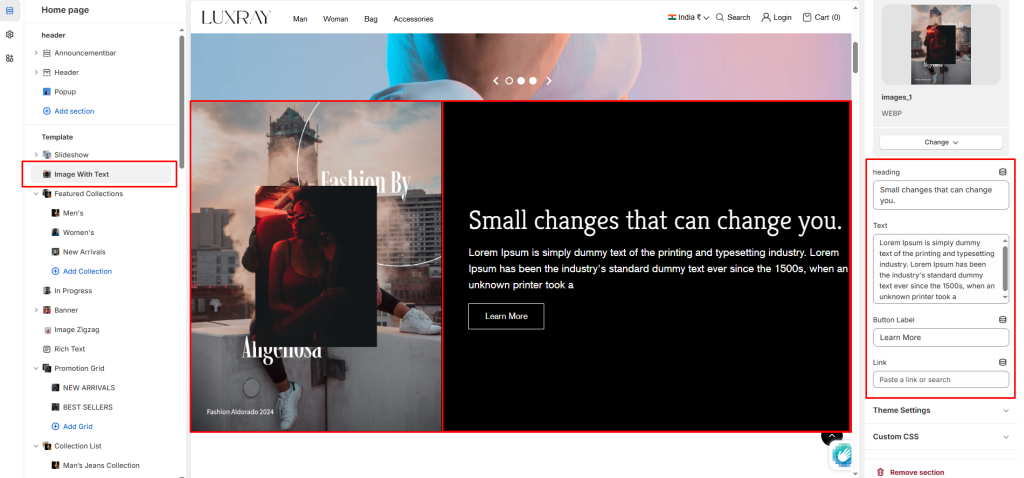Expand Theme Settings panel

941,410
